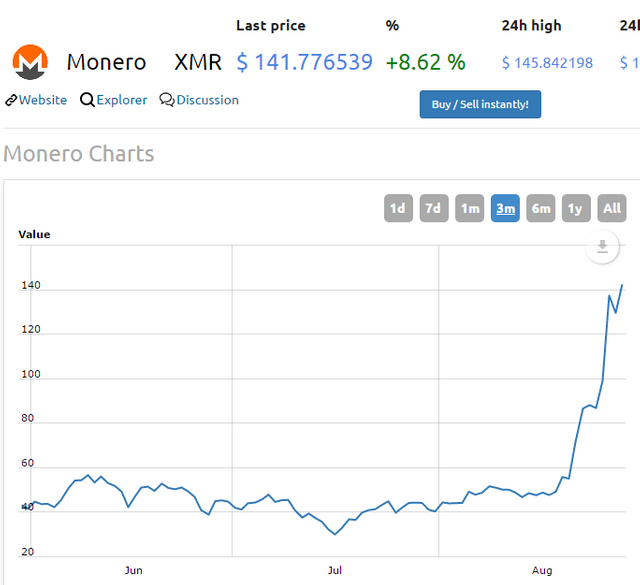This screenshot has width=640, height=585.
Task: Switch chart range to 7d
Action: 434,208
